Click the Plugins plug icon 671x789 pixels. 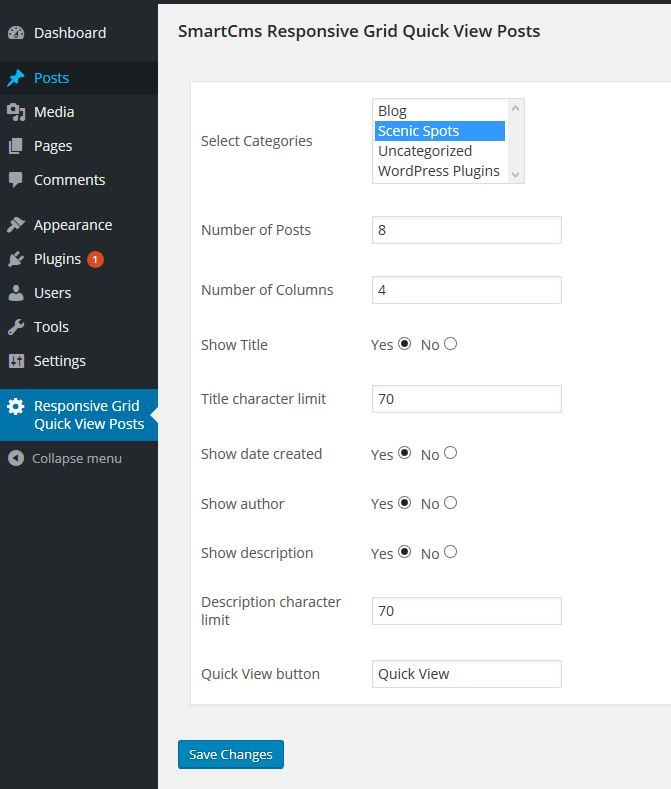15,259
